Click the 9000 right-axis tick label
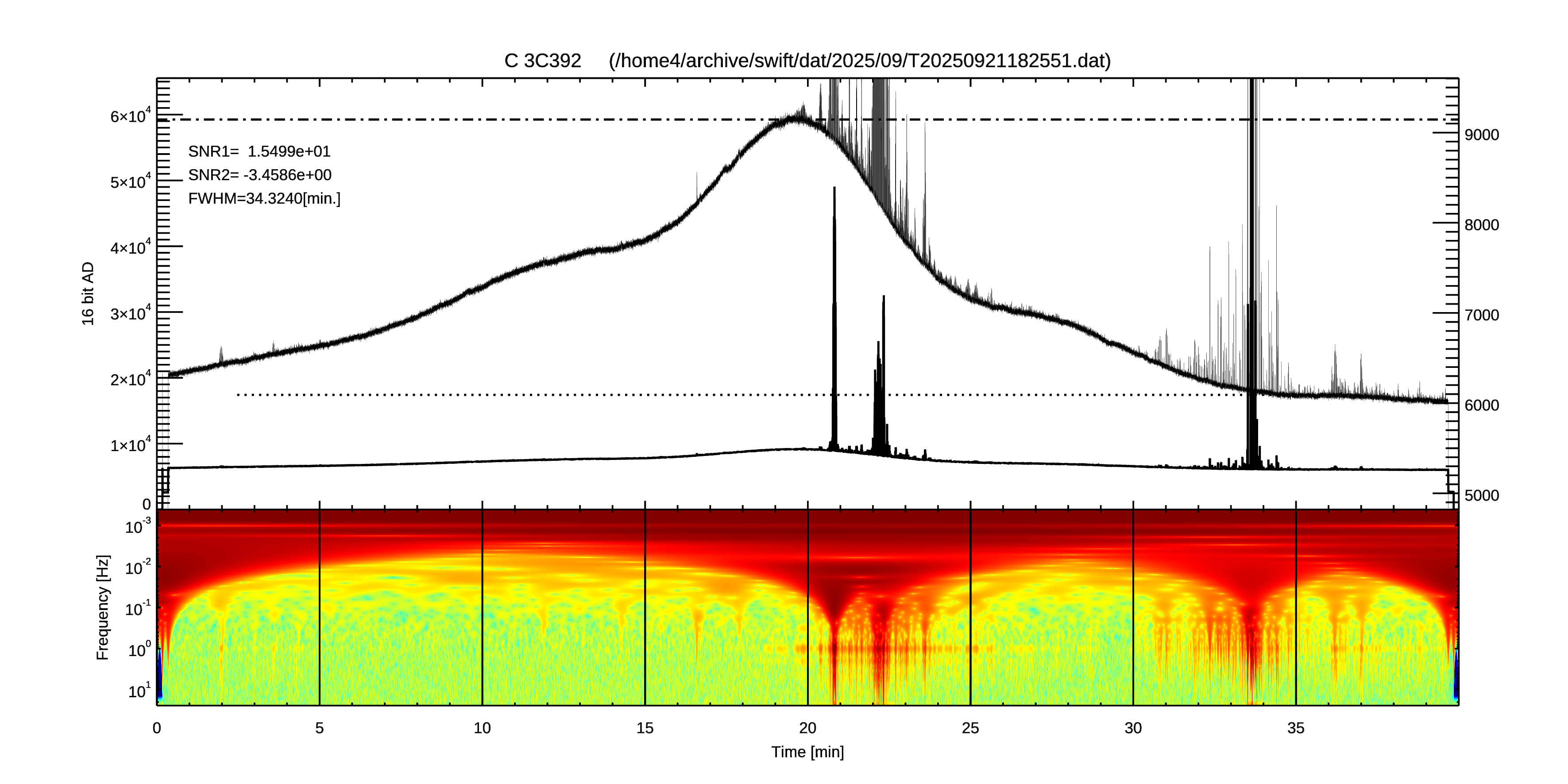The height and width of the screenshot is (784, 1568). pos(1482,135)
